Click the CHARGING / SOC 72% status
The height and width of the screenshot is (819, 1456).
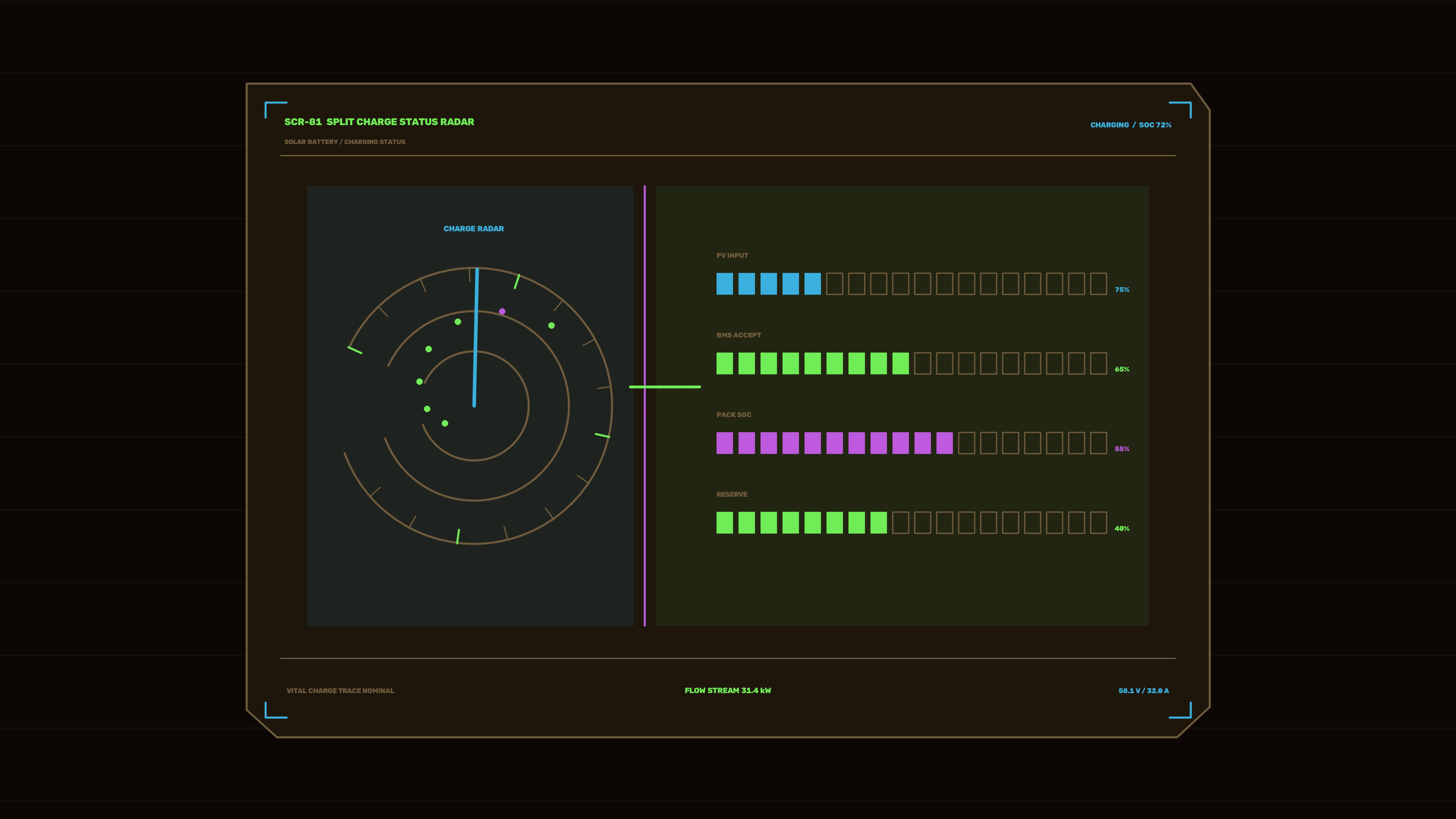point(1130,125)
